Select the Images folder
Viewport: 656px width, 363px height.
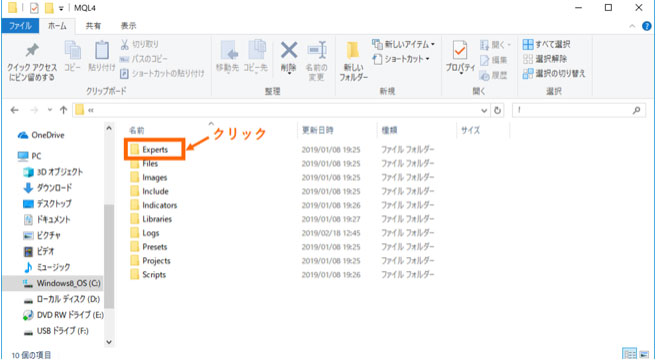(x=149, y=177)
